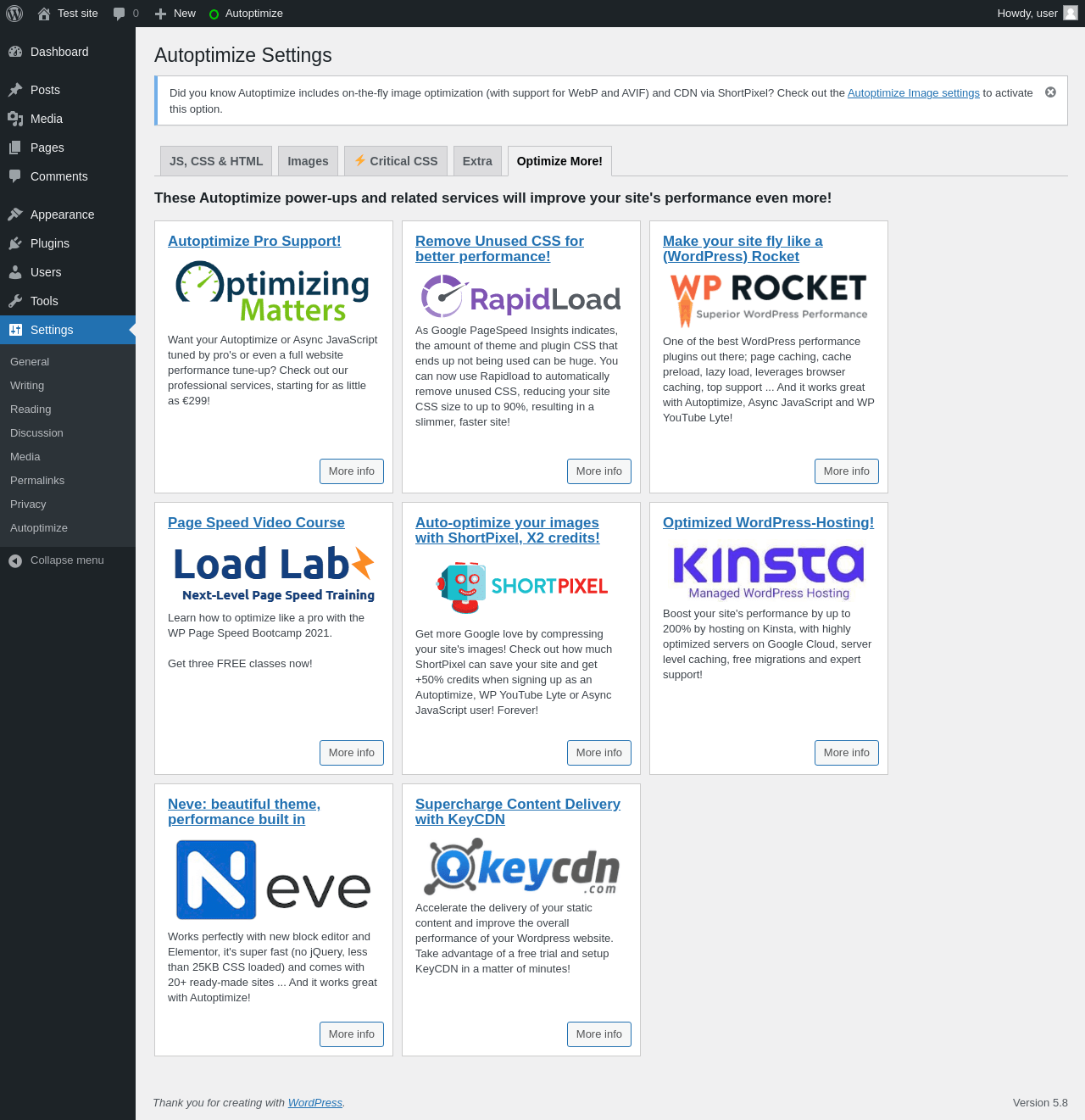Click the Settings sliders icon
The image size is (1085, 1120).
[x=15, y=330]
